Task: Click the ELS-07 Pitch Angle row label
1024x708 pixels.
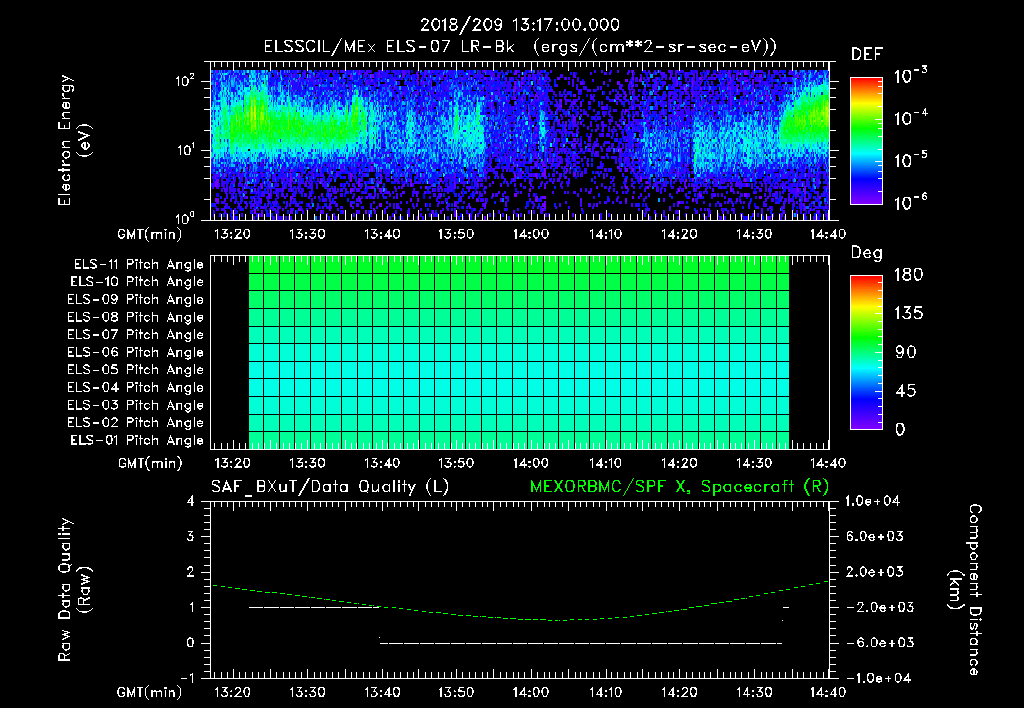Action: 135,334
